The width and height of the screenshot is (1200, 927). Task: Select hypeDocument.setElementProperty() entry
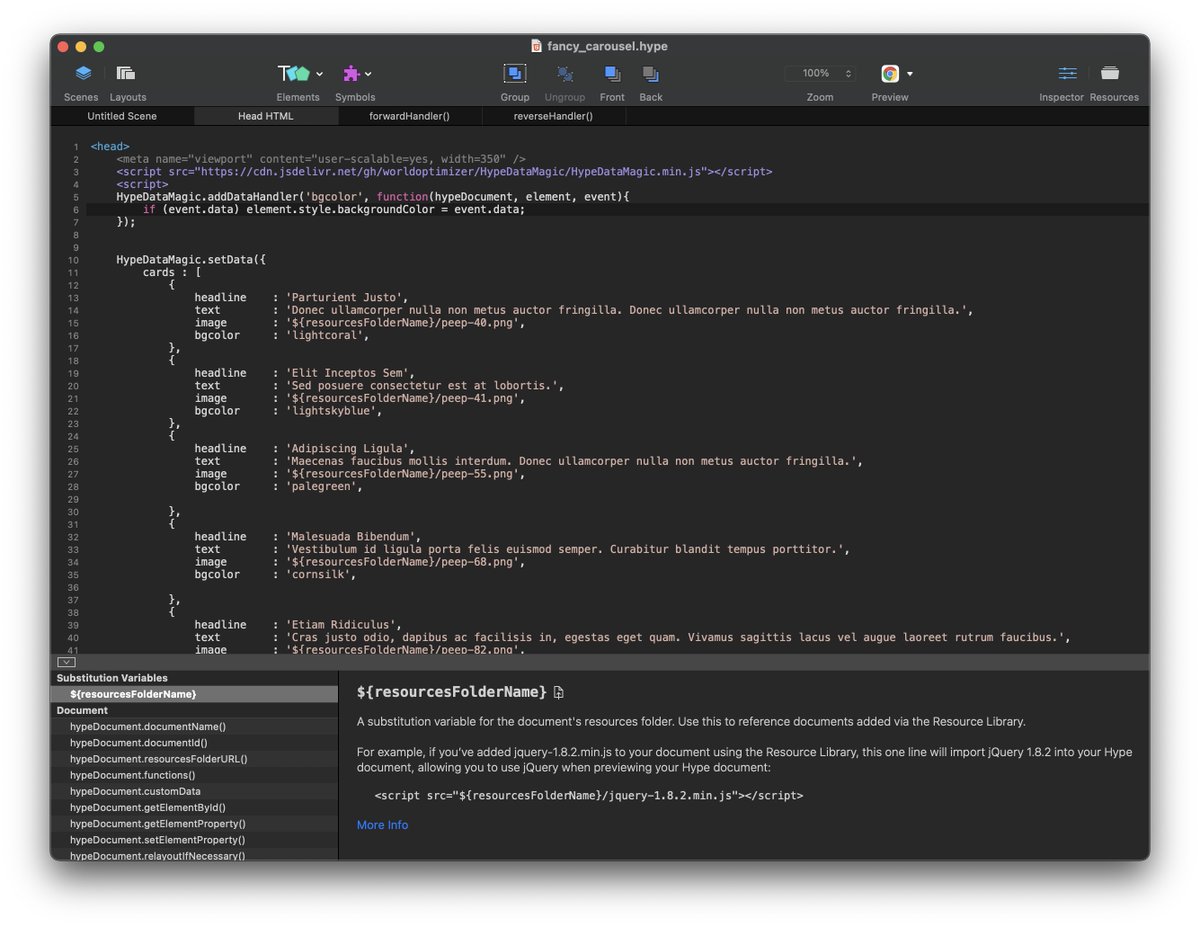(x=194, y=840)
